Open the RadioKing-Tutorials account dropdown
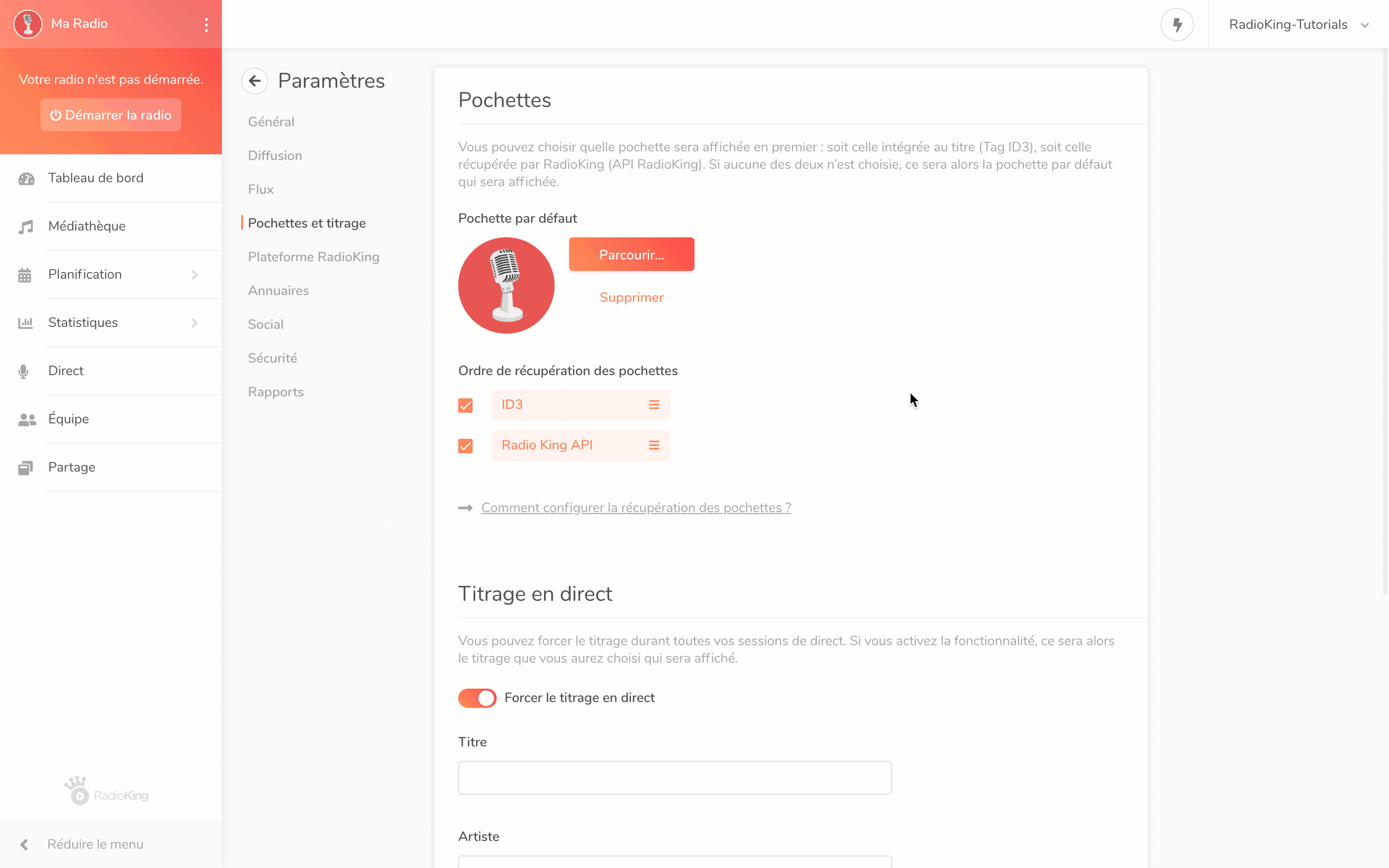 (x=1299, y=25)
